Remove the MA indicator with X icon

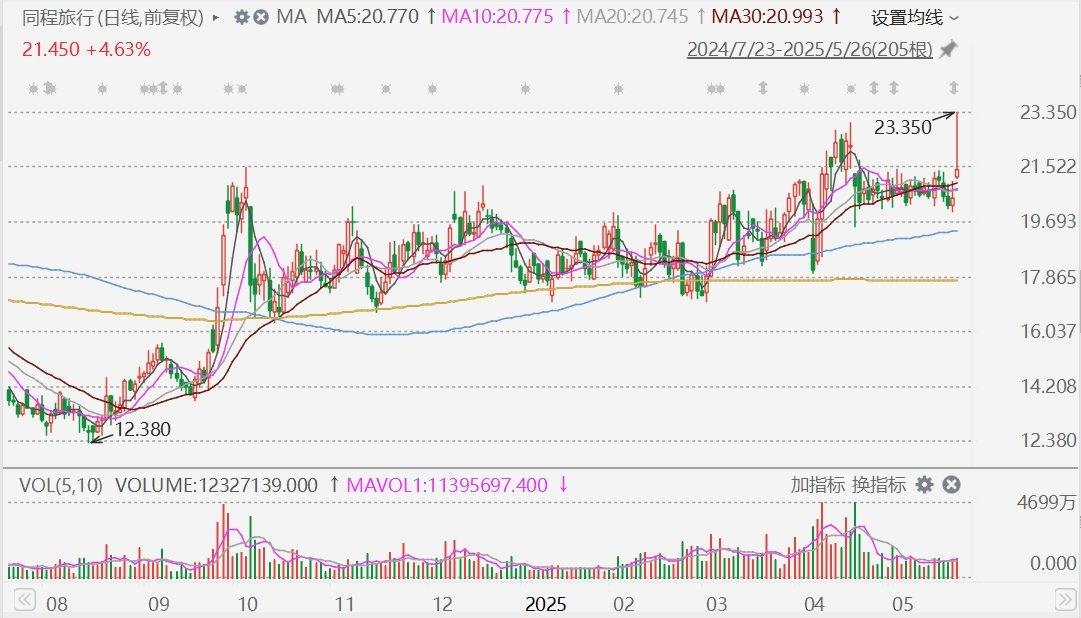[261, 17]
